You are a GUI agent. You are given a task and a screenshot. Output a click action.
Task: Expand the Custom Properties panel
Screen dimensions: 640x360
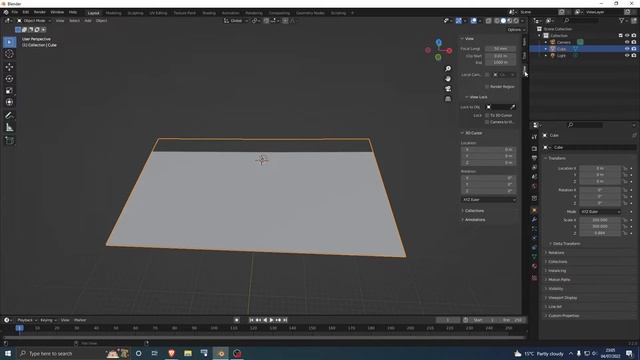pyautogui.click(x=562, y=316)
